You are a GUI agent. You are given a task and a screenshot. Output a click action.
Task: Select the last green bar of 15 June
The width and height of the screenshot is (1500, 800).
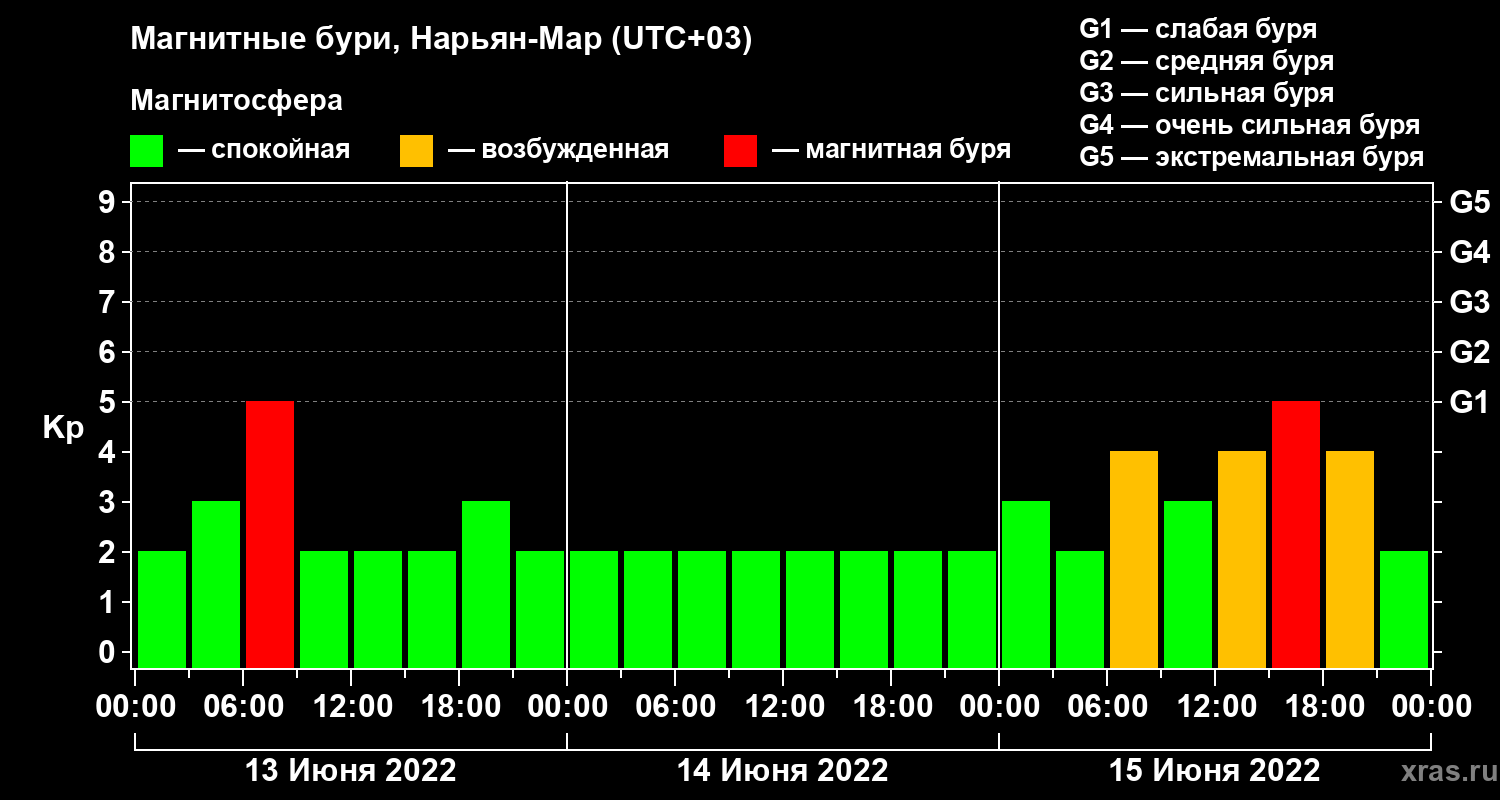point(1404,609)
